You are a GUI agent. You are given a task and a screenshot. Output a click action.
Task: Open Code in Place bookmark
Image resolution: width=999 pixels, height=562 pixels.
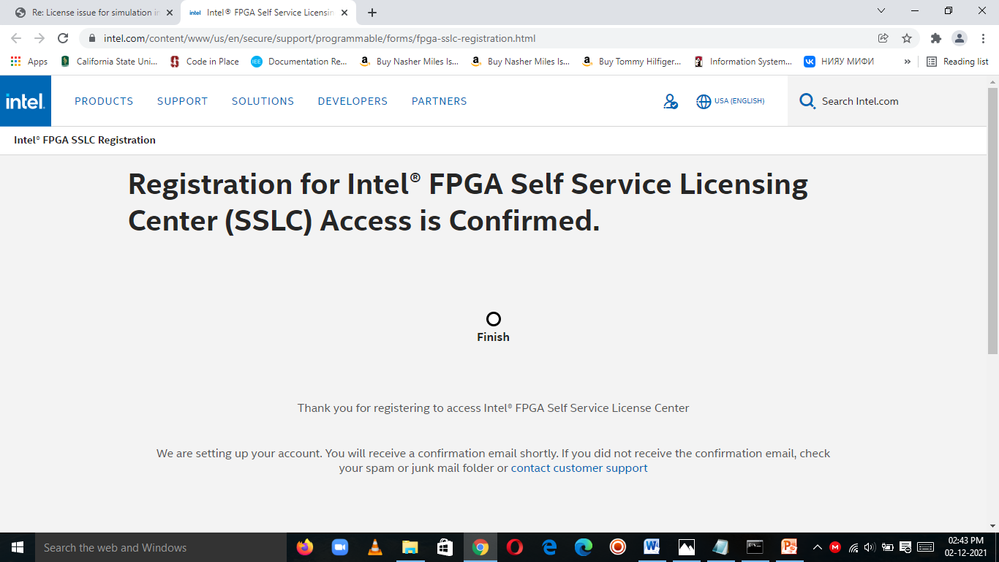tap(205, 62)
